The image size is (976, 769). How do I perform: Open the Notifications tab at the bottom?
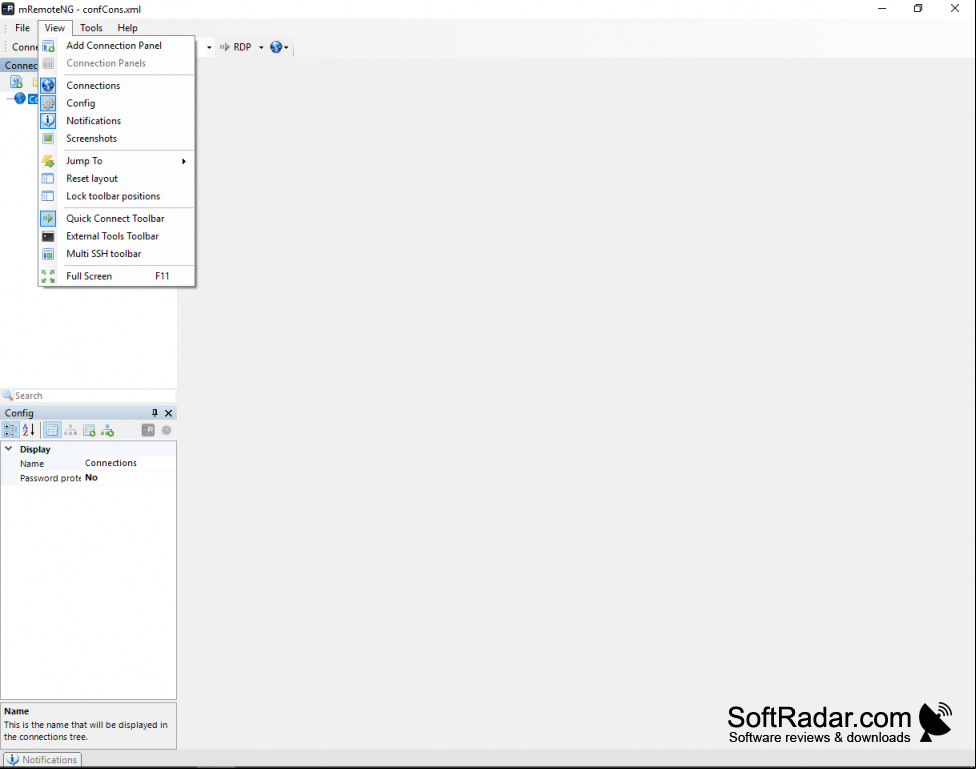point(42,760)
